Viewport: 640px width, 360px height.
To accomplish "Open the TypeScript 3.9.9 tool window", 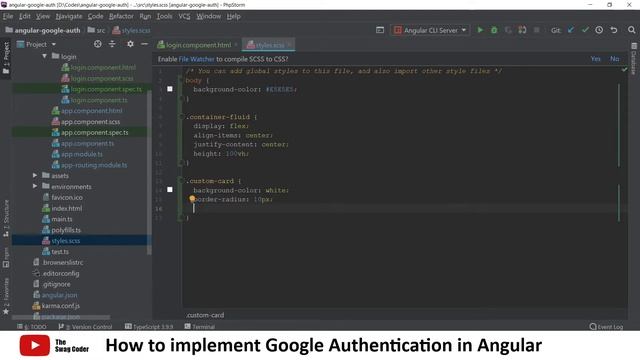I will click(149, 327).
